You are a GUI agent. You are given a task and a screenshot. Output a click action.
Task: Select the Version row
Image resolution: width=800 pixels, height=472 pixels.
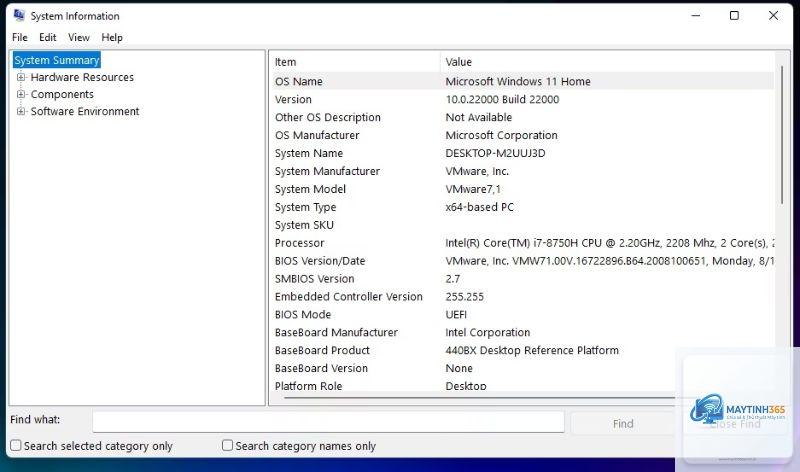[522, 100]
